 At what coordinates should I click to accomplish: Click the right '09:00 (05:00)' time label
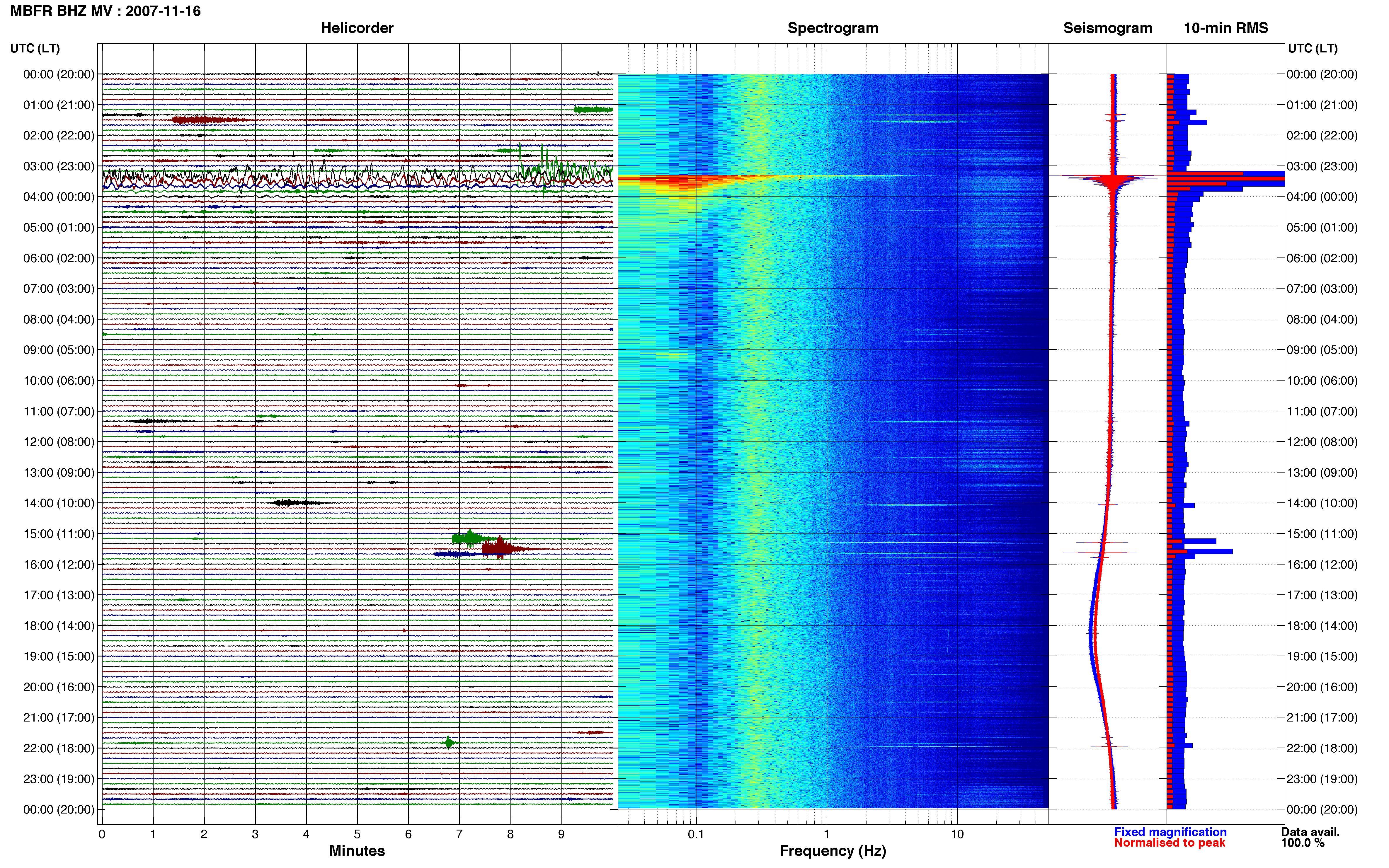point(1322,350)
